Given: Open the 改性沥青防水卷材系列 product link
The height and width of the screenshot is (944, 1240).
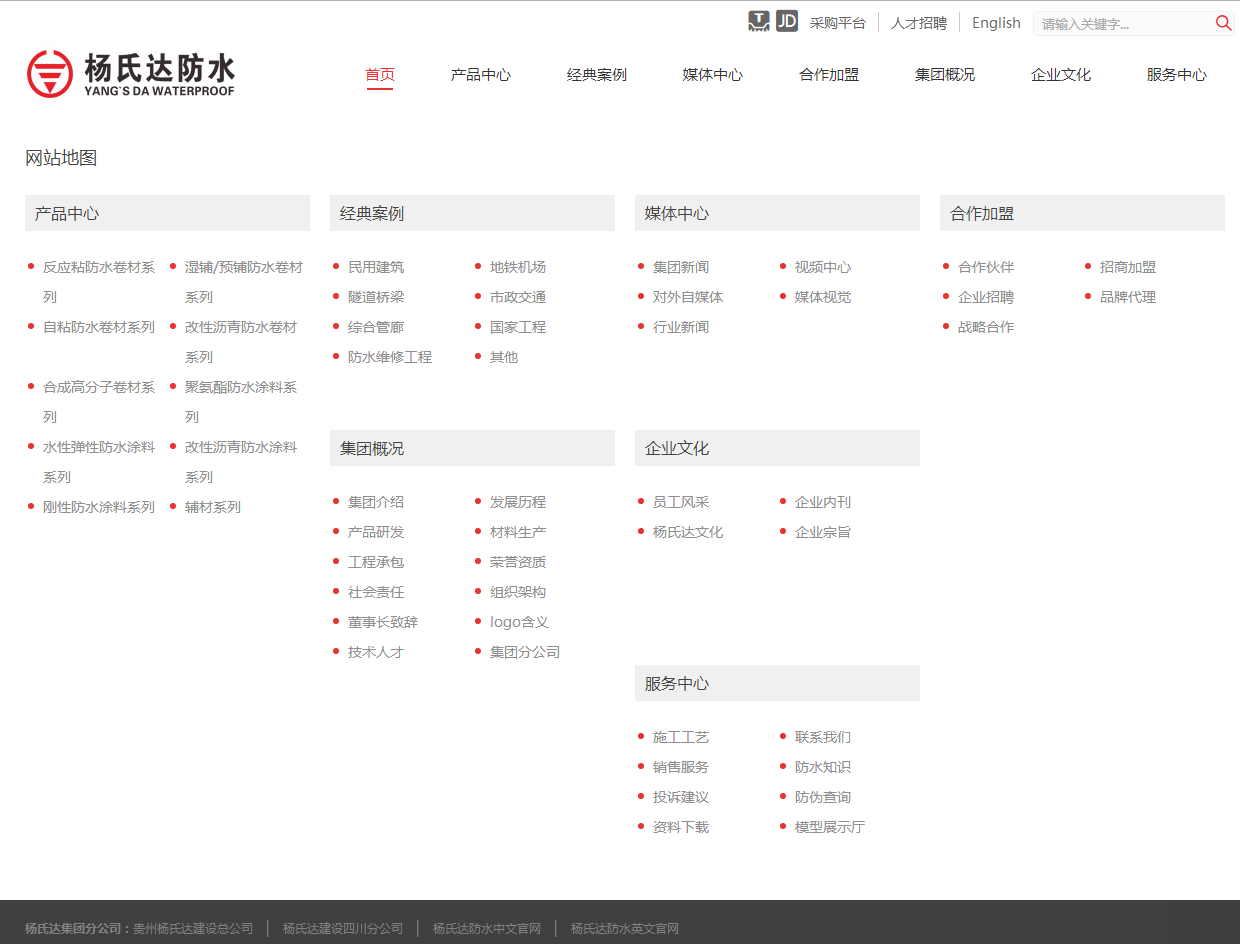Looking at the screenshot, I should point(241,342).
